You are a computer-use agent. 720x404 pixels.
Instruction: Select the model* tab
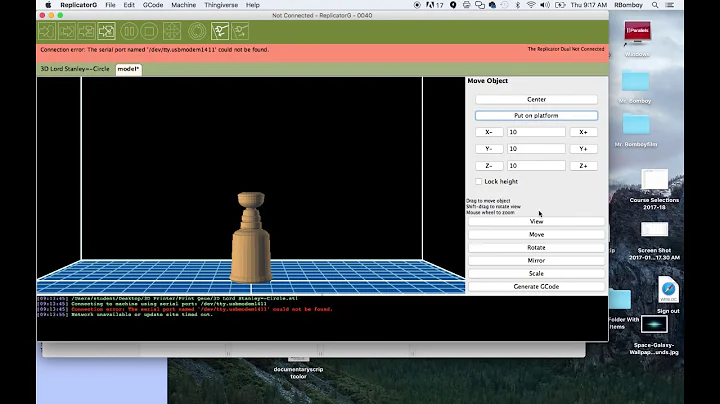128,69
